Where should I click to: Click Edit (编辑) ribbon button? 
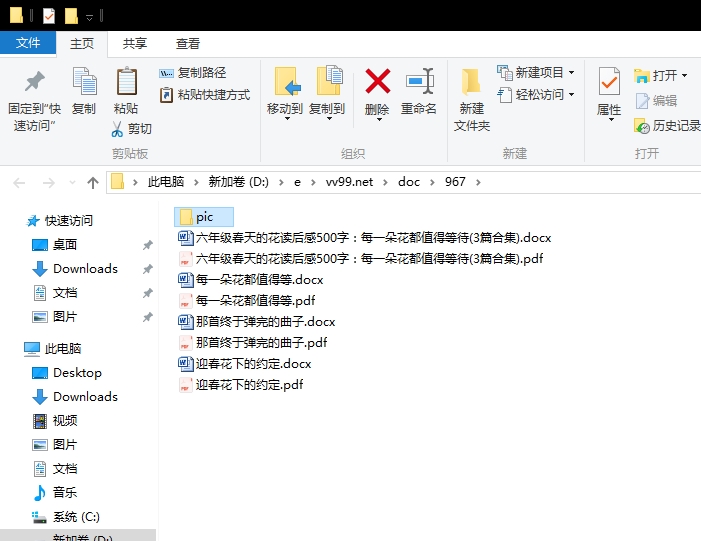click(x=656, y=101)
